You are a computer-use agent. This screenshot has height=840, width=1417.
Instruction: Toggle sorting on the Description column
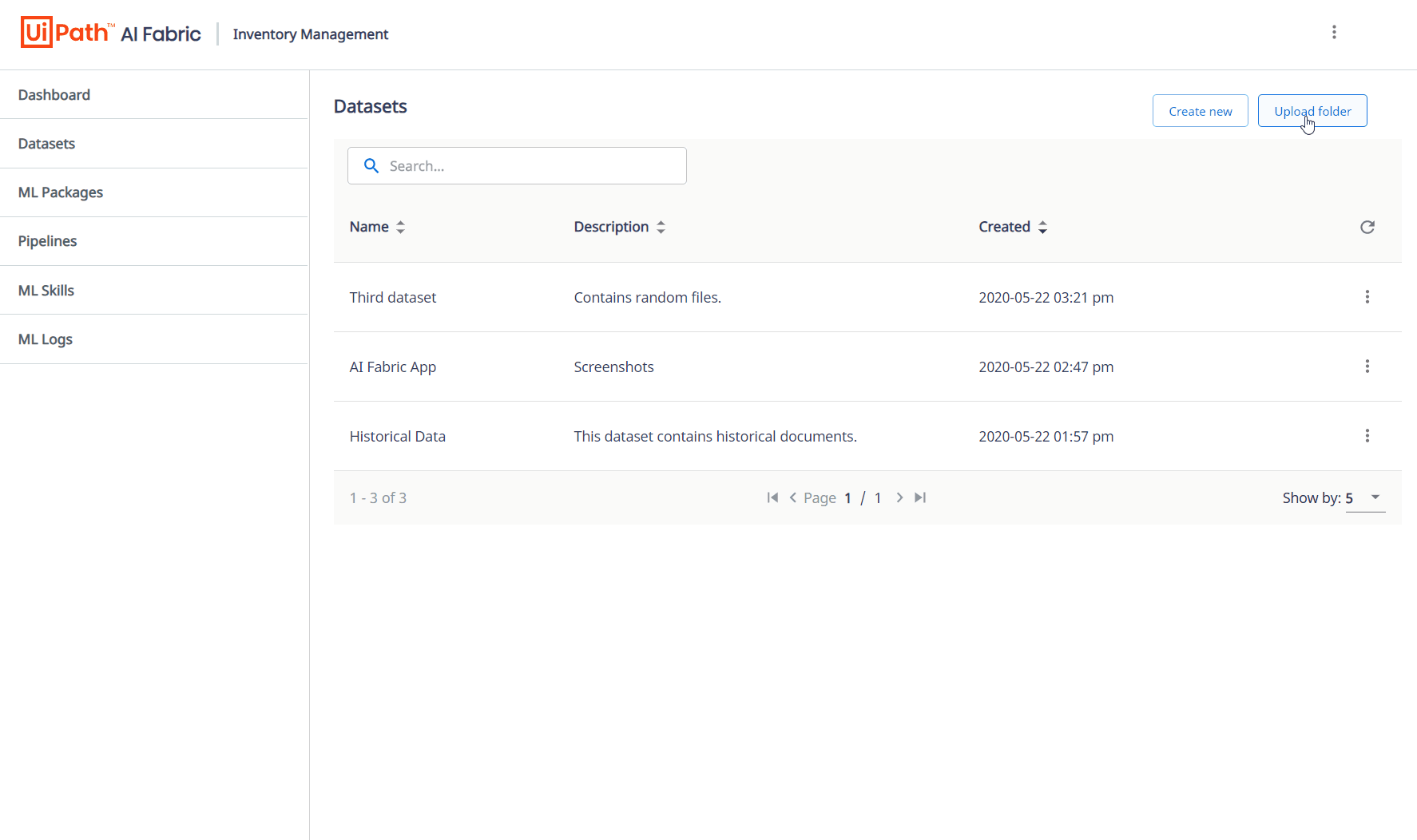pyautogui.click(x=661, y=227)
